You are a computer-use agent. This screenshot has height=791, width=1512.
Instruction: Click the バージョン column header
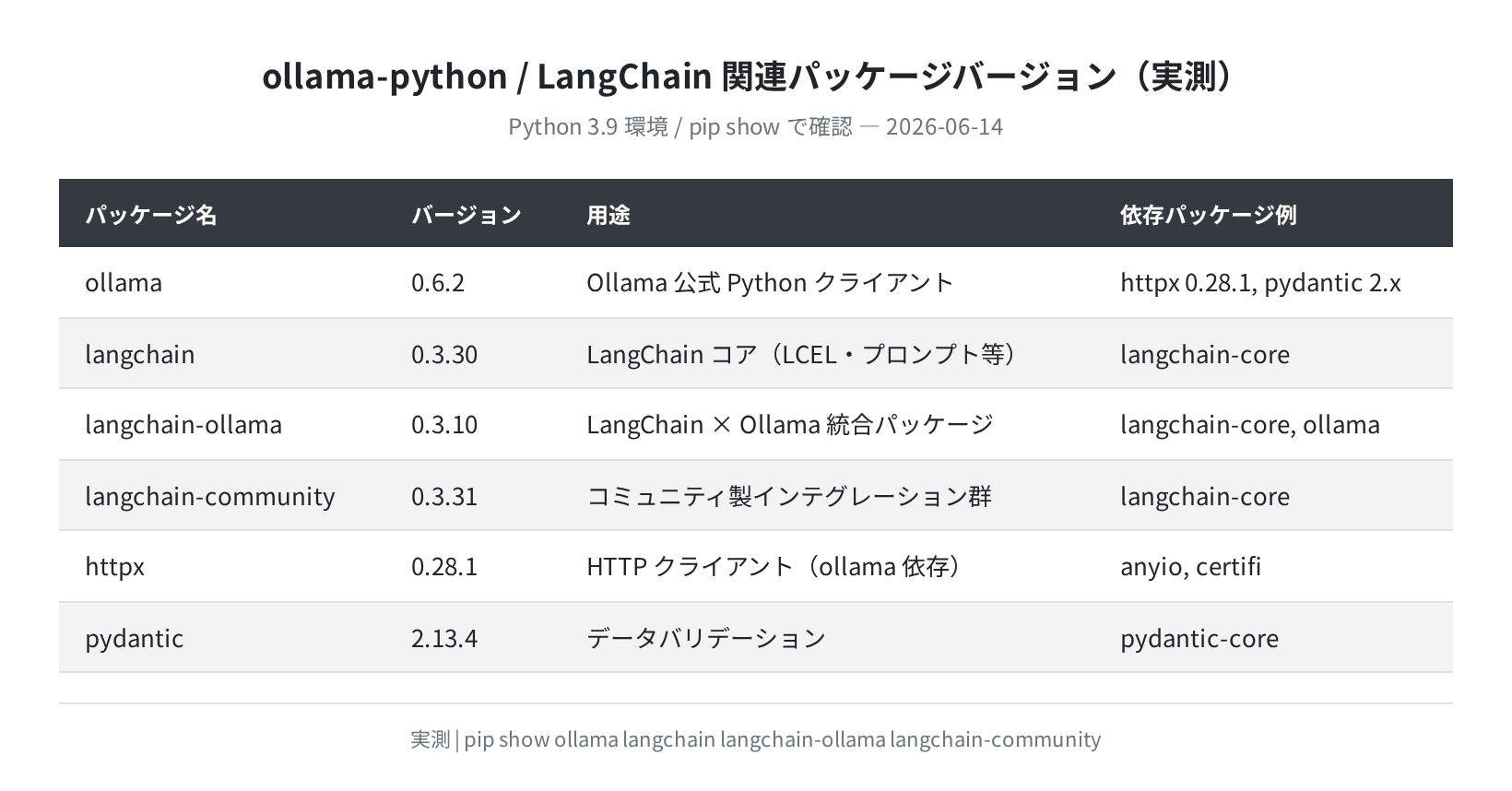[467, 215]
